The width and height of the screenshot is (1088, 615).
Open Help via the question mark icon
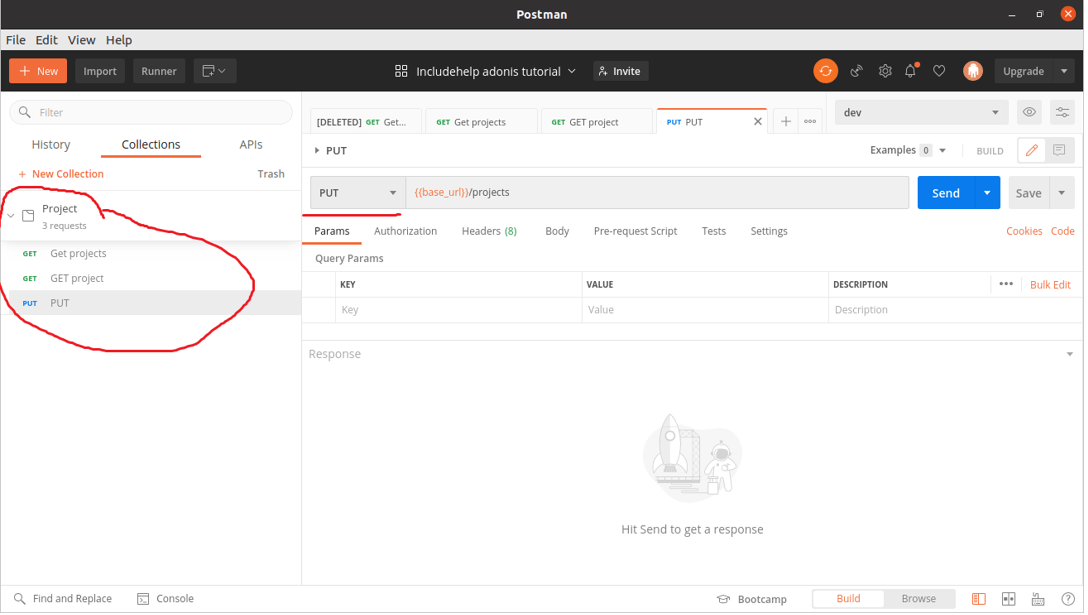pos(1065,598)
